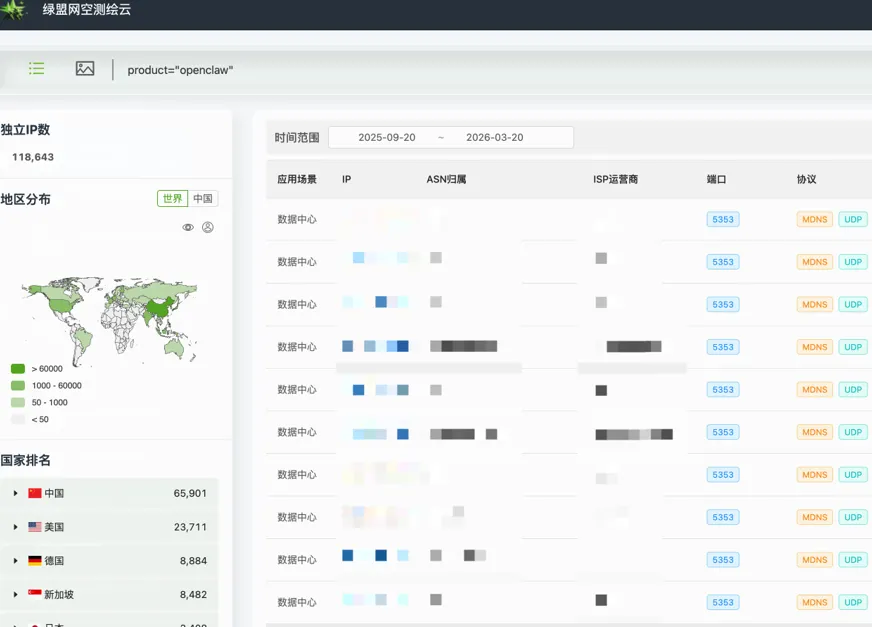Click the 协议 column header
The height and width of the screenshot is (627, 872).
pyautogui.click(x=806, y=179)
